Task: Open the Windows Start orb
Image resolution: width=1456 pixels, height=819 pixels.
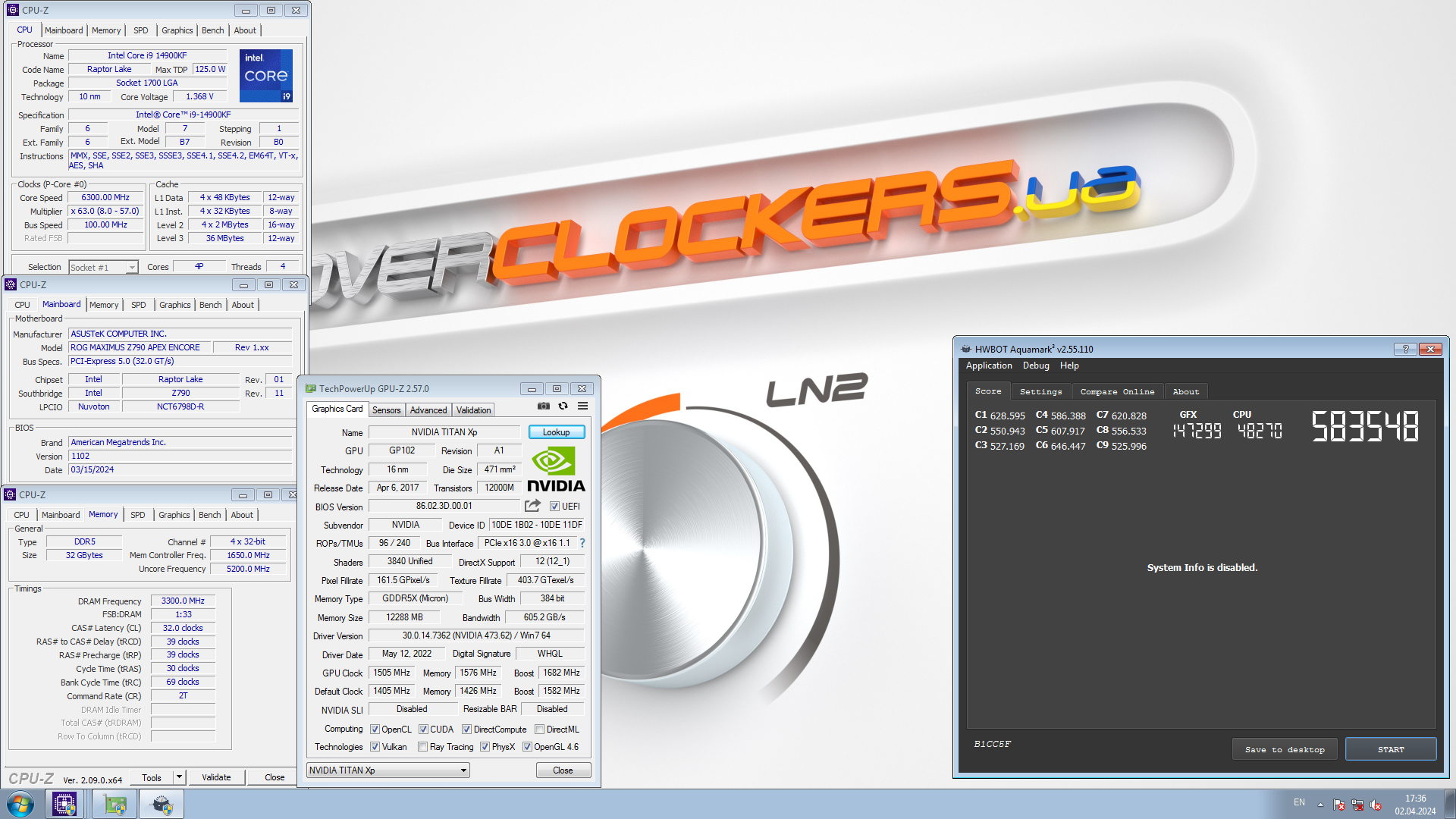Action: coord(20,805)
